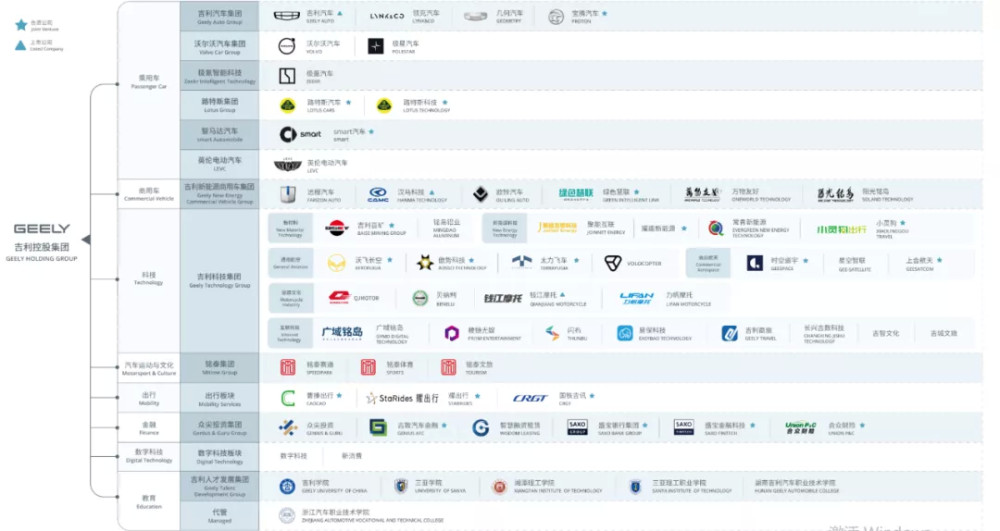Viewport: 1000px width, 531px height.
Task: Click the blue triangle legend icon
Action: coord(20,45)
